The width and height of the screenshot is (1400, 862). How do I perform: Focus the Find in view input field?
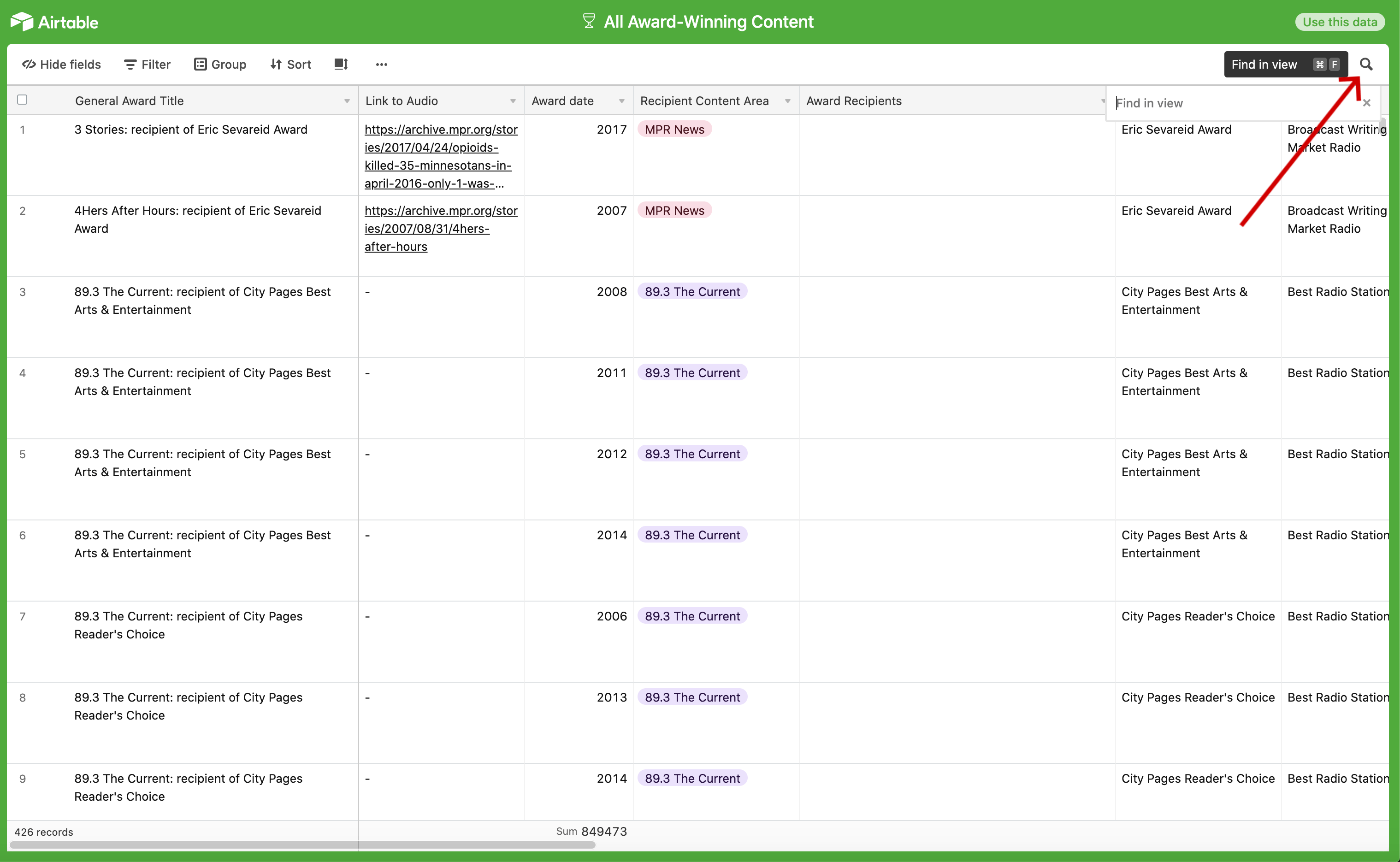(1234, 103)
